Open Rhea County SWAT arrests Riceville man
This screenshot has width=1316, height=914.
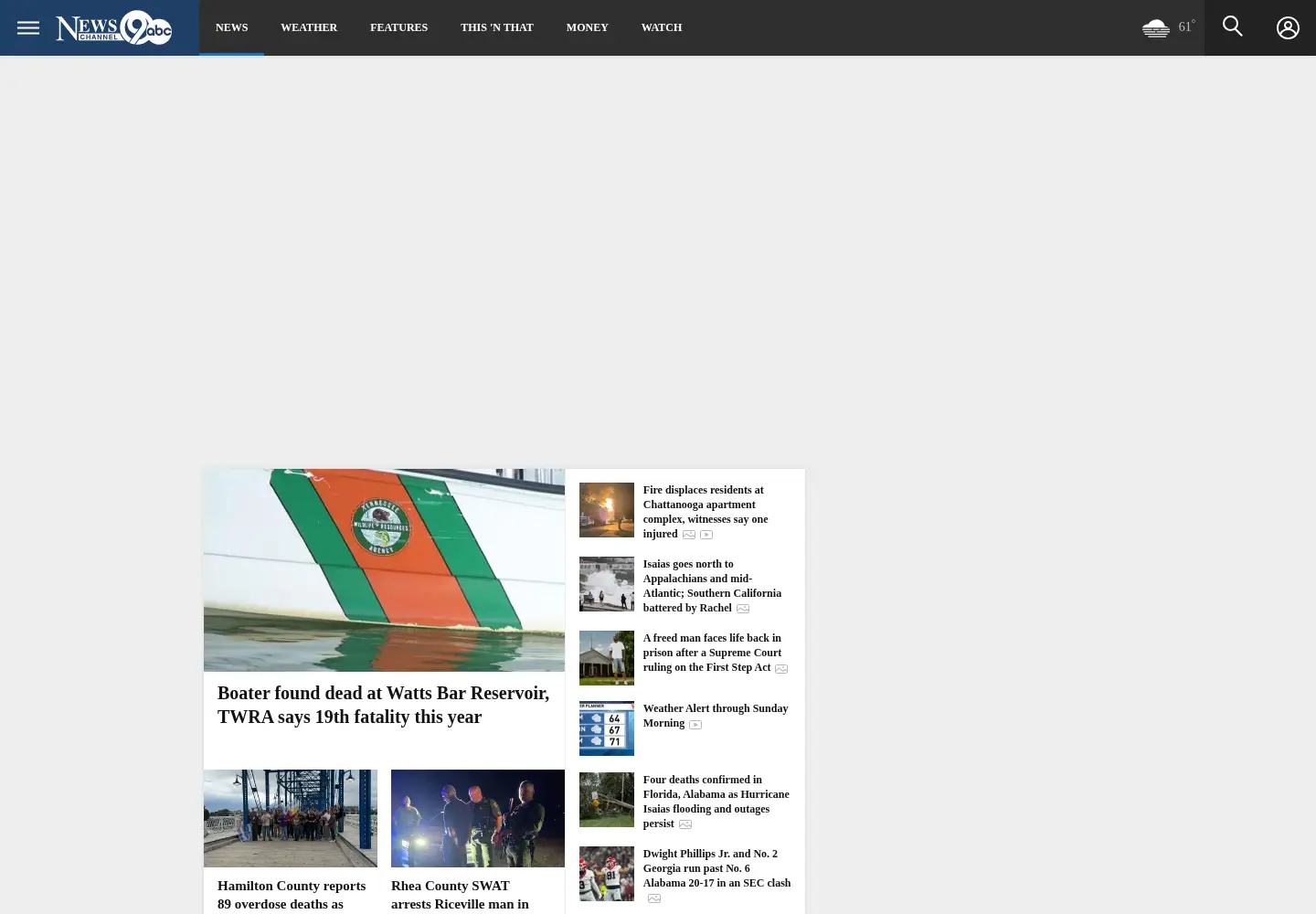point(460,895)
